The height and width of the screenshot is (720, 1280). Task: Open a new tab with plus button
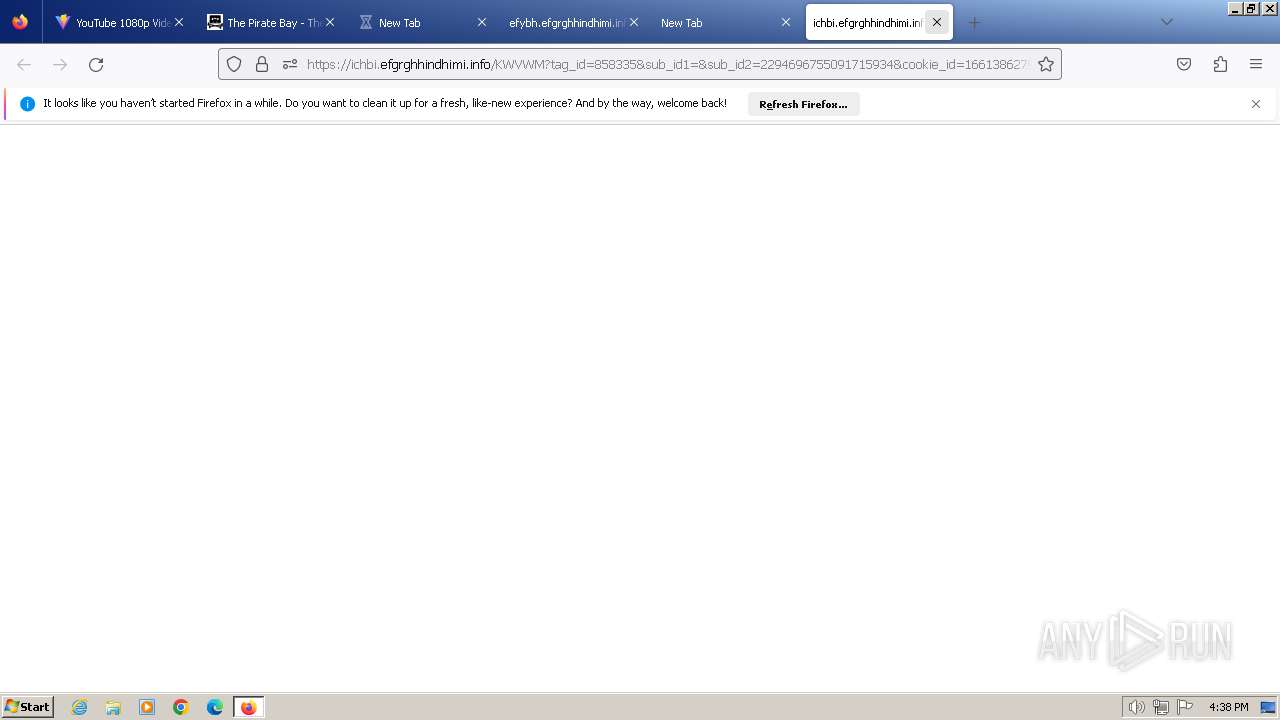(x=975, y=22)
